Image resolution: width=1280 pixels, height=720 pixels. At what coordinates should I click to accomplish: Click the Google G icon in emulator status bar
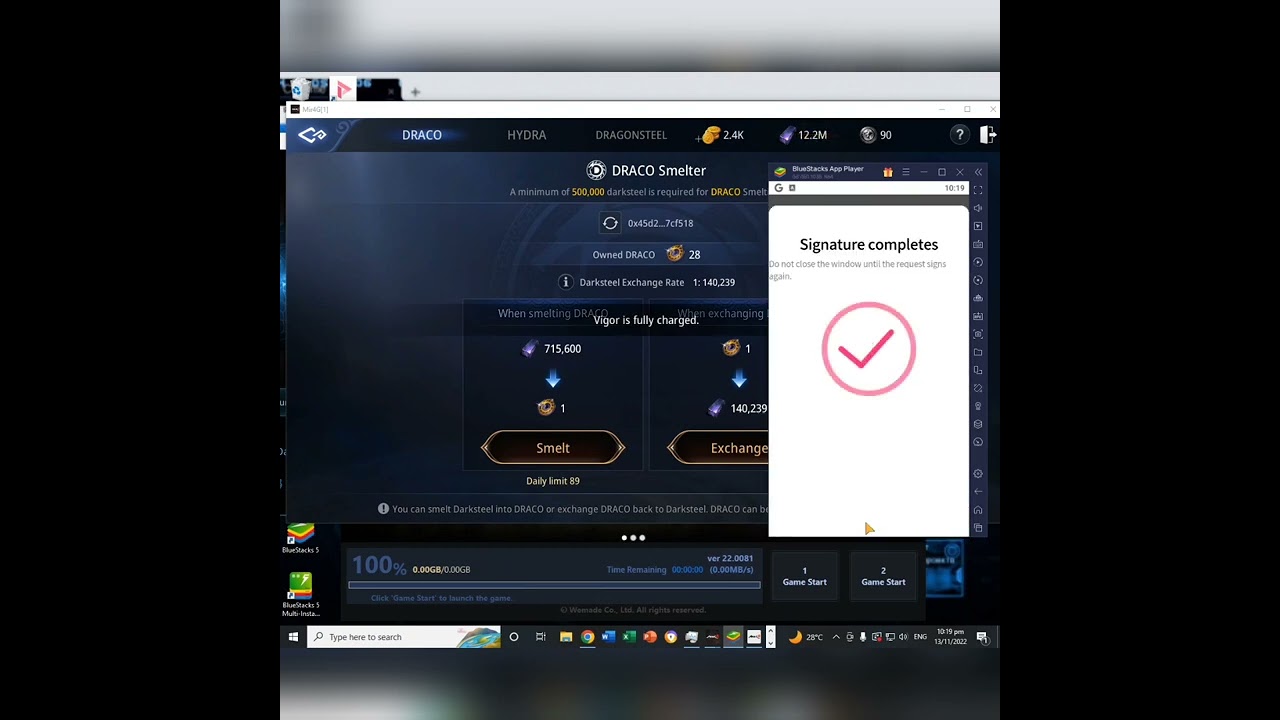click(x=779, y=188)
